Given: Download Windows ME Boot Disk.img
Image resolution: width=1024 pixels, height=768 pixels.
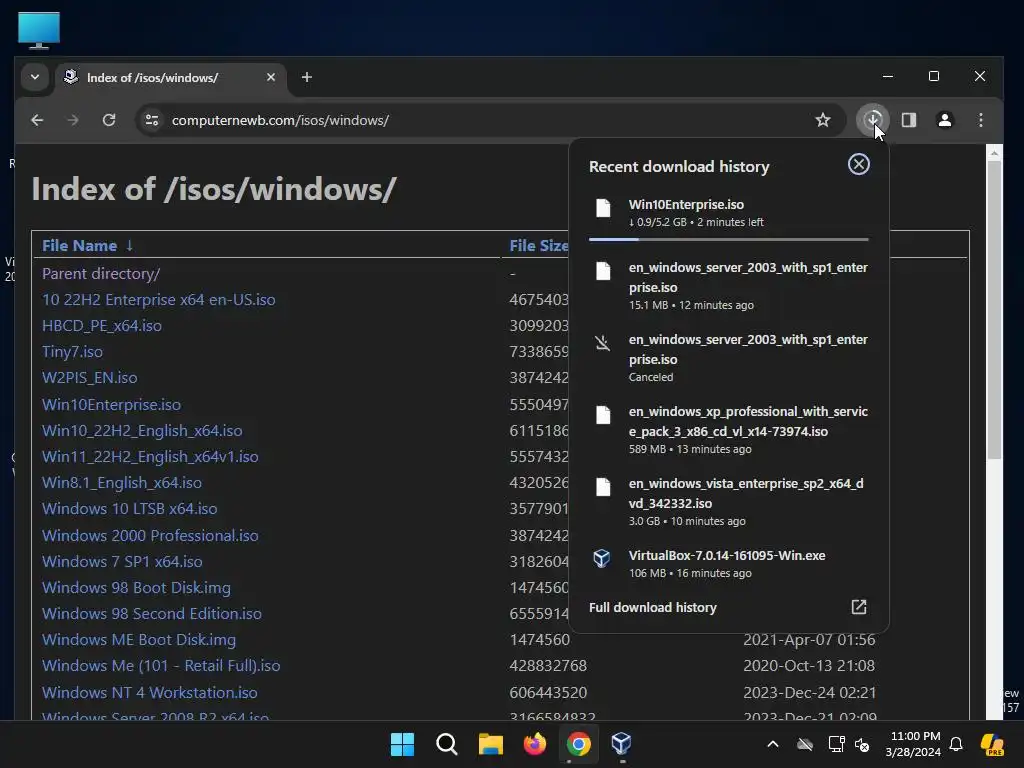Looking at the screenshot, I should point(139,640).
